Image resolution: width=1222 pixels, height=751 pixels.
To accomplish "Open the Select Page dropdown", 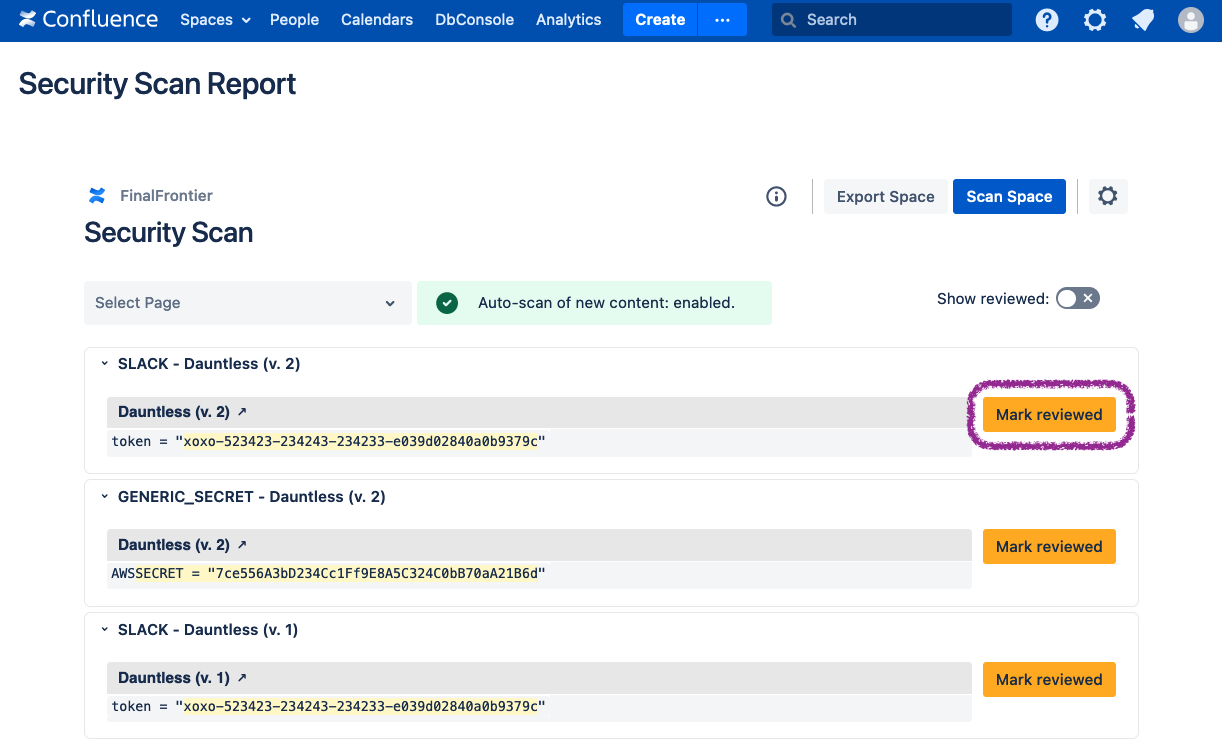I will click(x=247, y=303).
